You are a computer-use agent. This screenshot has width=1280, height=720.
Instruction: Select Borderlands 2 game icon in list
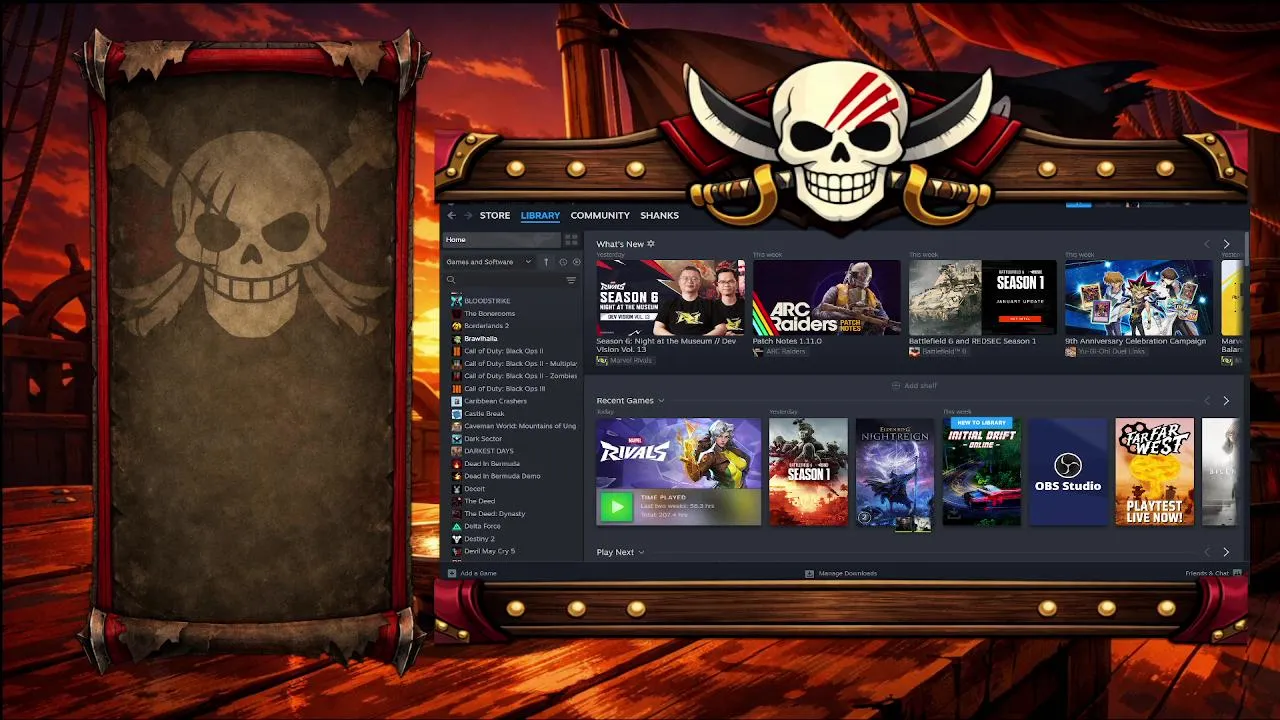point(456,326)
